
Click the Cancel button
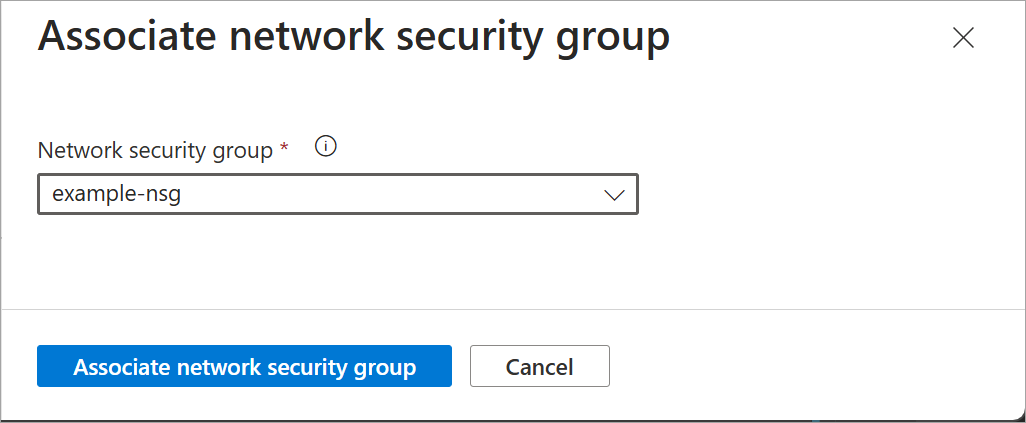coord(540,366)
